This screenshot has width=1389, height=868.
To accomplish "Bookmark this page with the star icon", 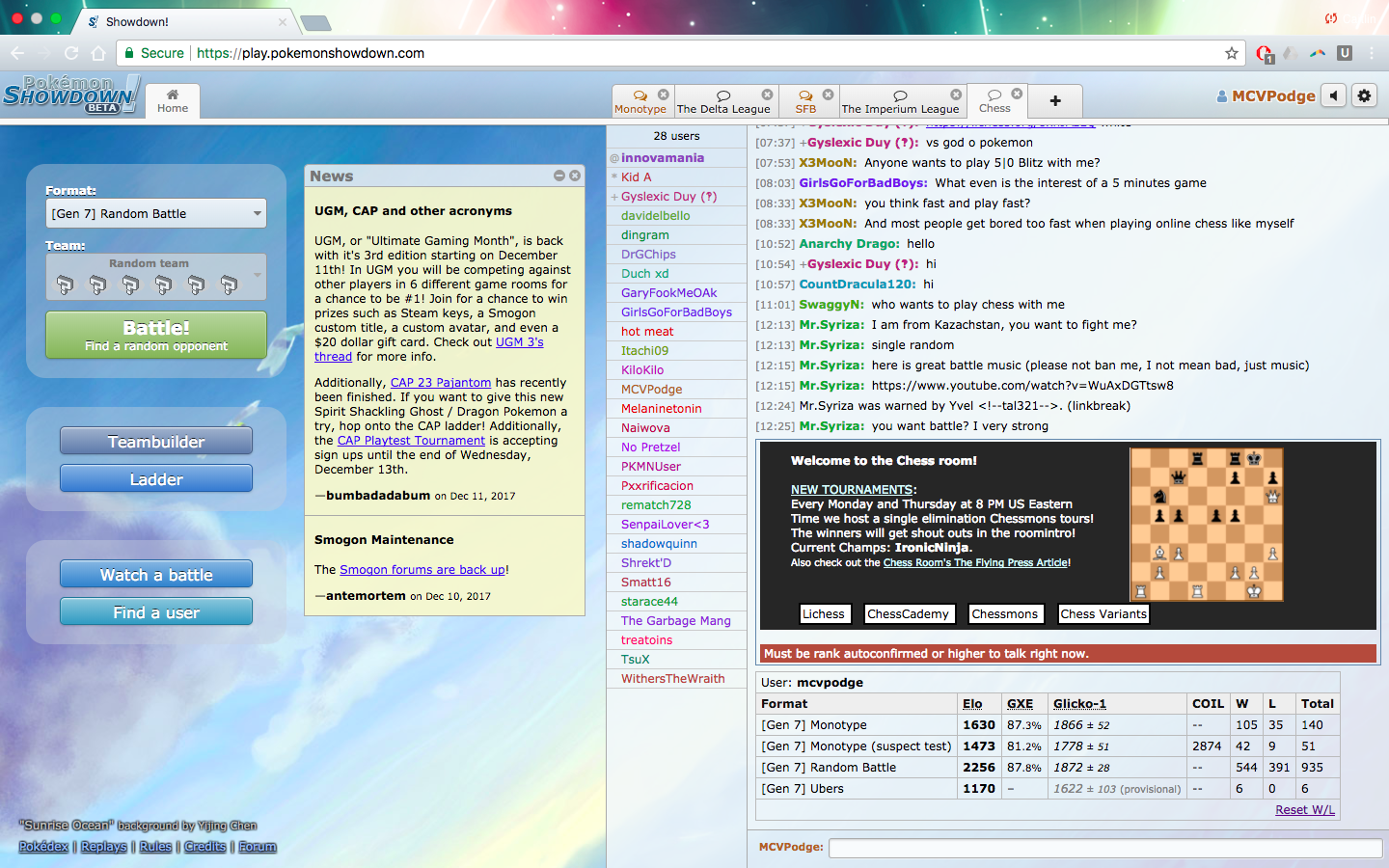I will pyautogui.click(x=1231, y=53).
